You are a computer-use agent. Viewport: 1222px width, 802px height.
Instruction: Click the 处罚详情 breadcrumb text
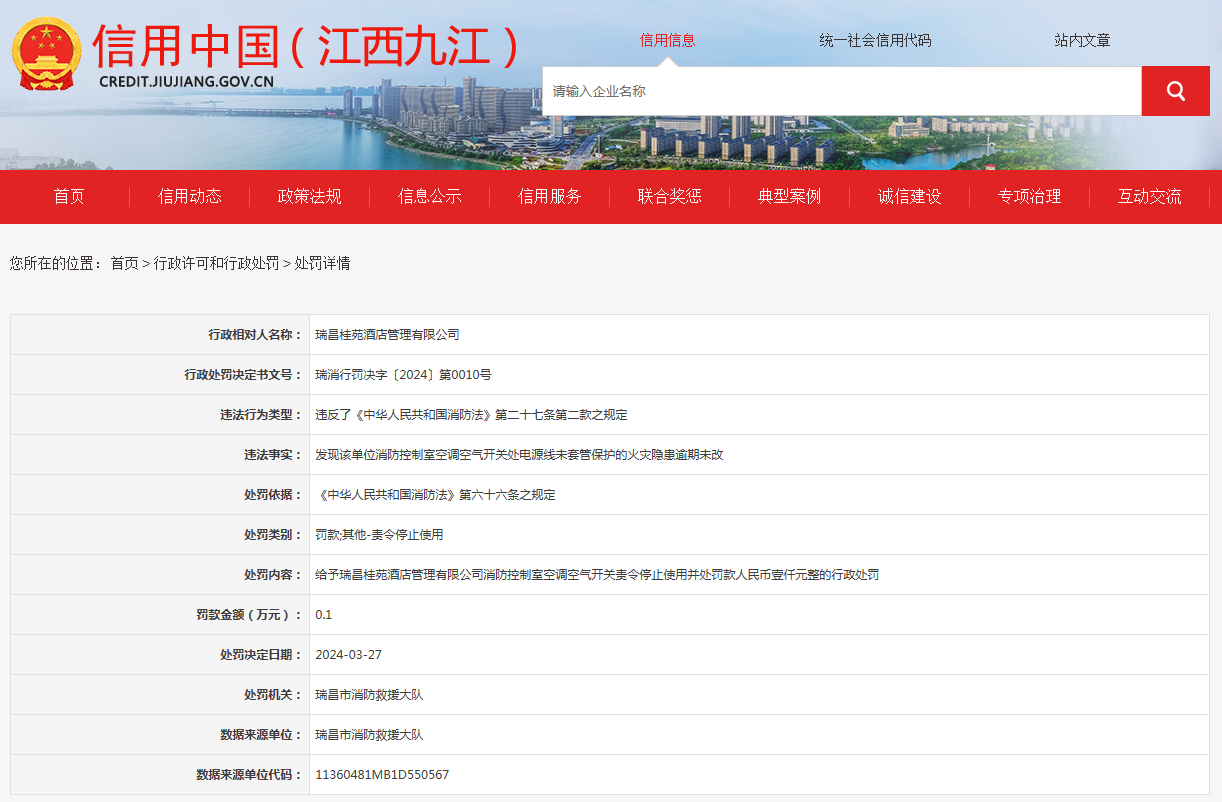(x=322, y=263)
